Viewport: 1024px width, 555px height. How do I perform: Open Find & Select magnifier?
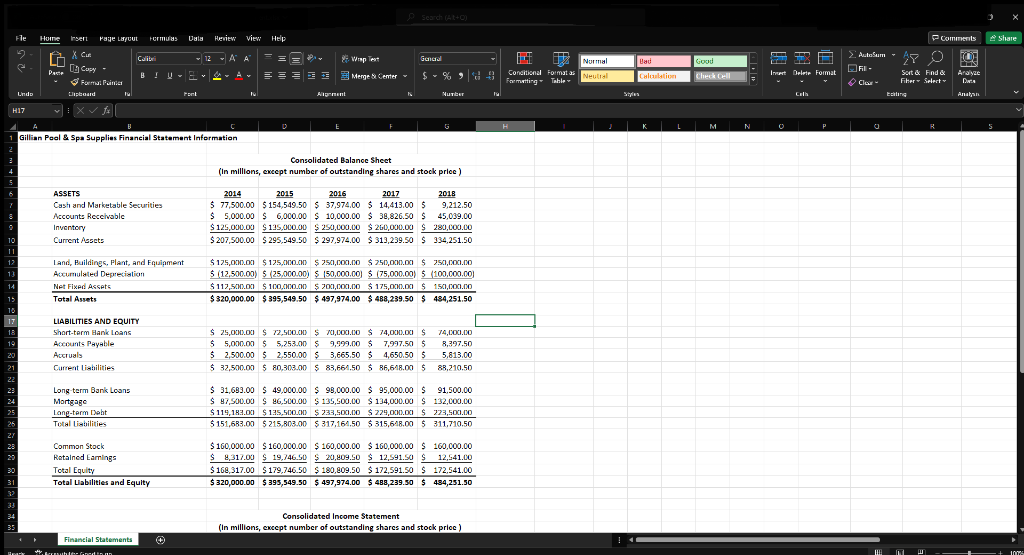(935, 68)
